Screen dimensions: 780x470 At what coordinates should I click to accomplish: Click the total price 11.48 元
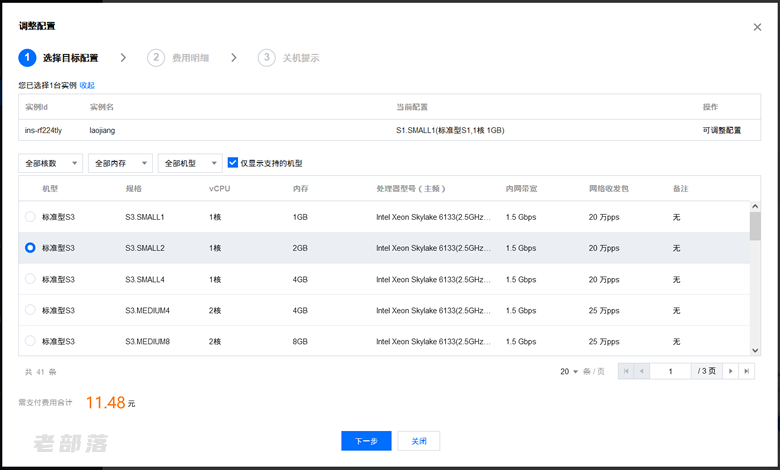click(x=110, y=402)
